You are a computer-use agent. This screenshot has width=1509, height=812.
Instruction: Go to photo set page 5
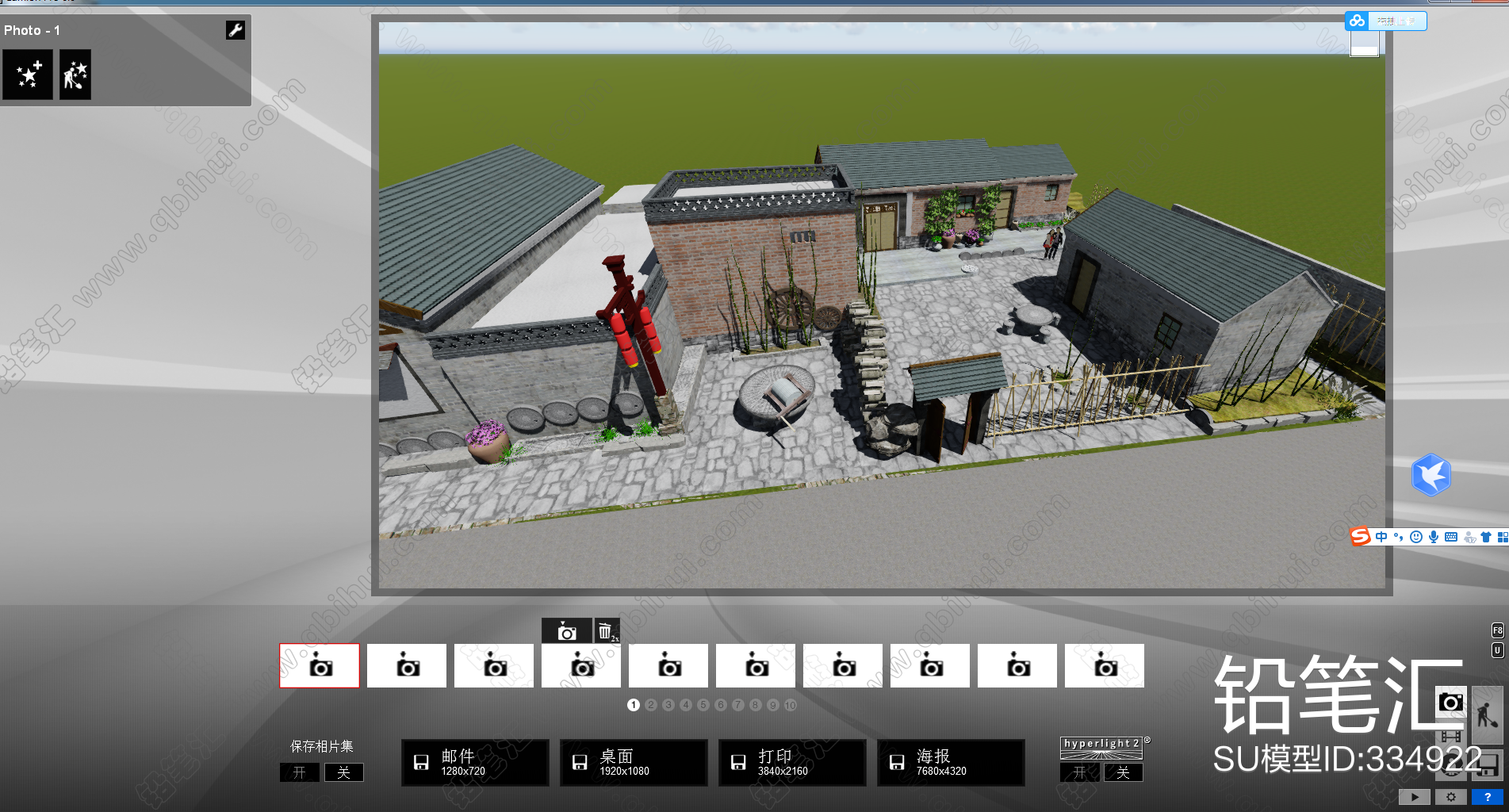[703, 705]
